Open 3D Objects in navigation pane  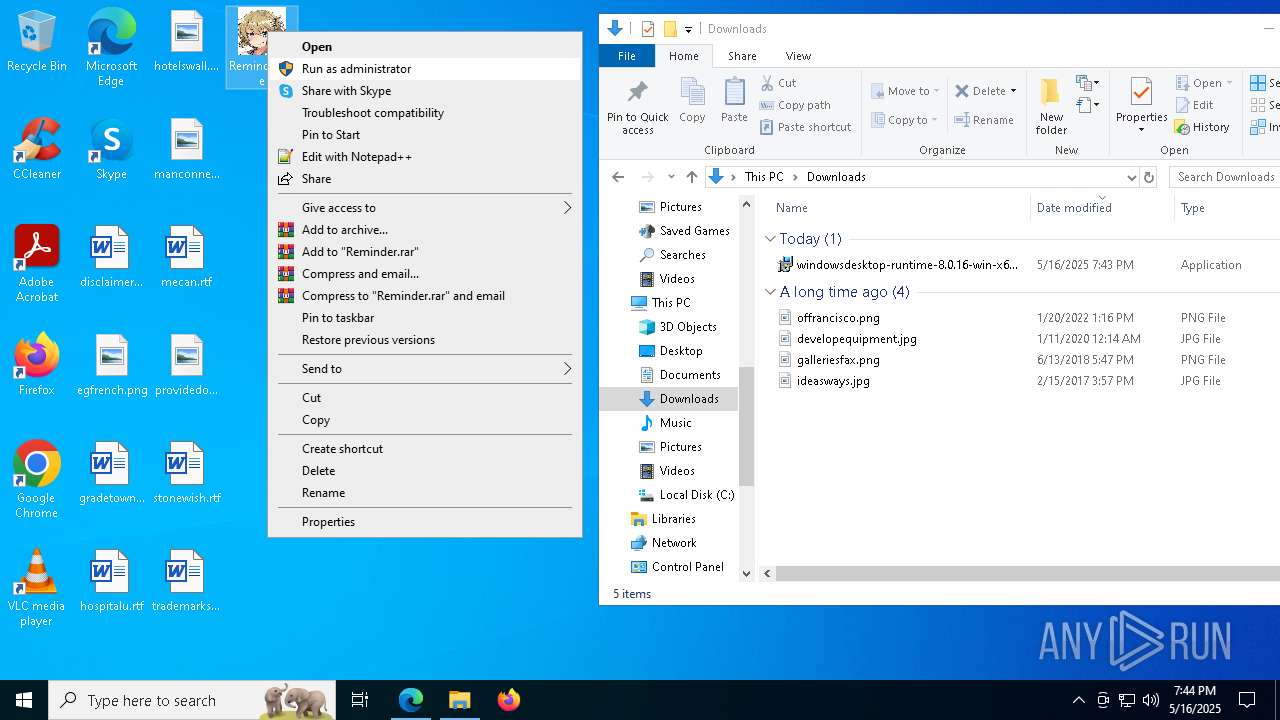pyautogui.click(x=677, y=327)
